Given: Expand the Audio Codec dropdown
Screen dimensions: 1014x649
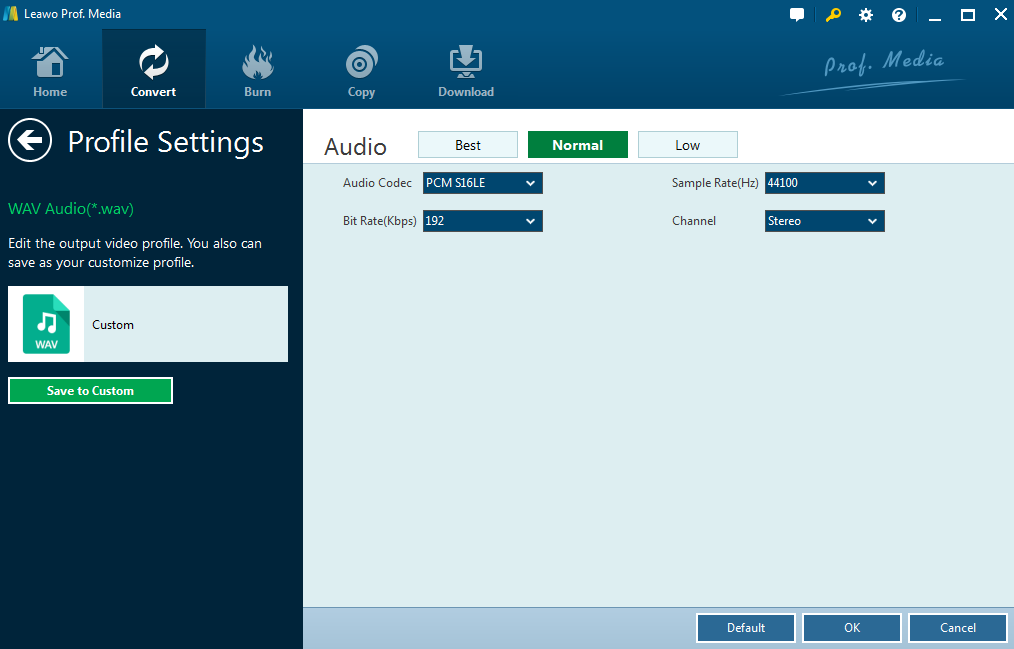Looking at the screenshot, I should (x=482, y=183).
